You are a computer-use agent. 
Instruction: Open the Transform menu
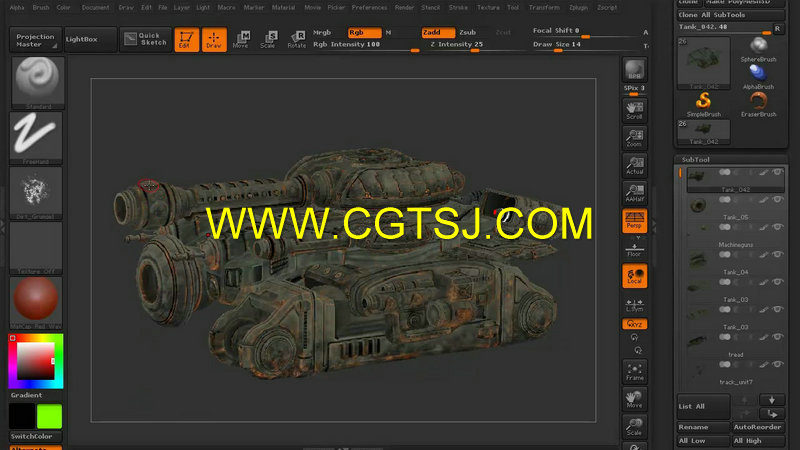pyautogui.click(x=544, y=8)
